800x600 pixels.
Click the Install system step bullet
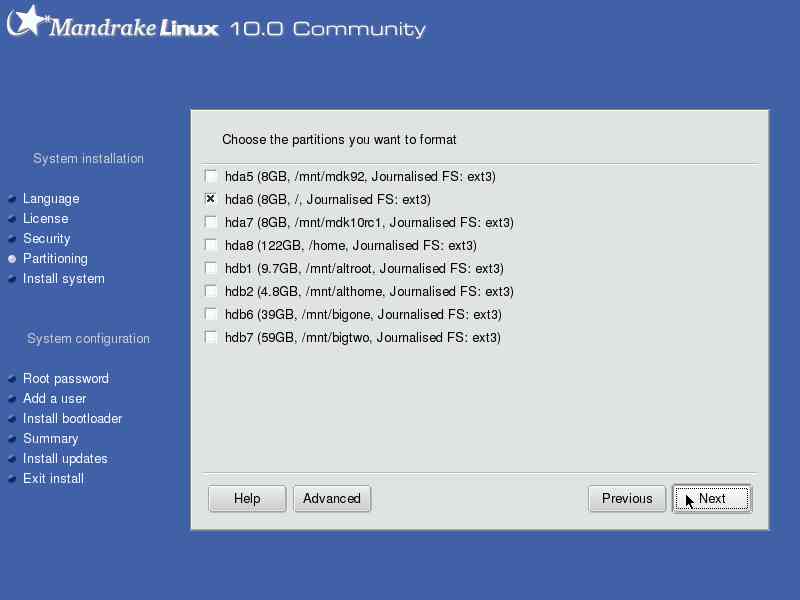click(x=12, y=279)
